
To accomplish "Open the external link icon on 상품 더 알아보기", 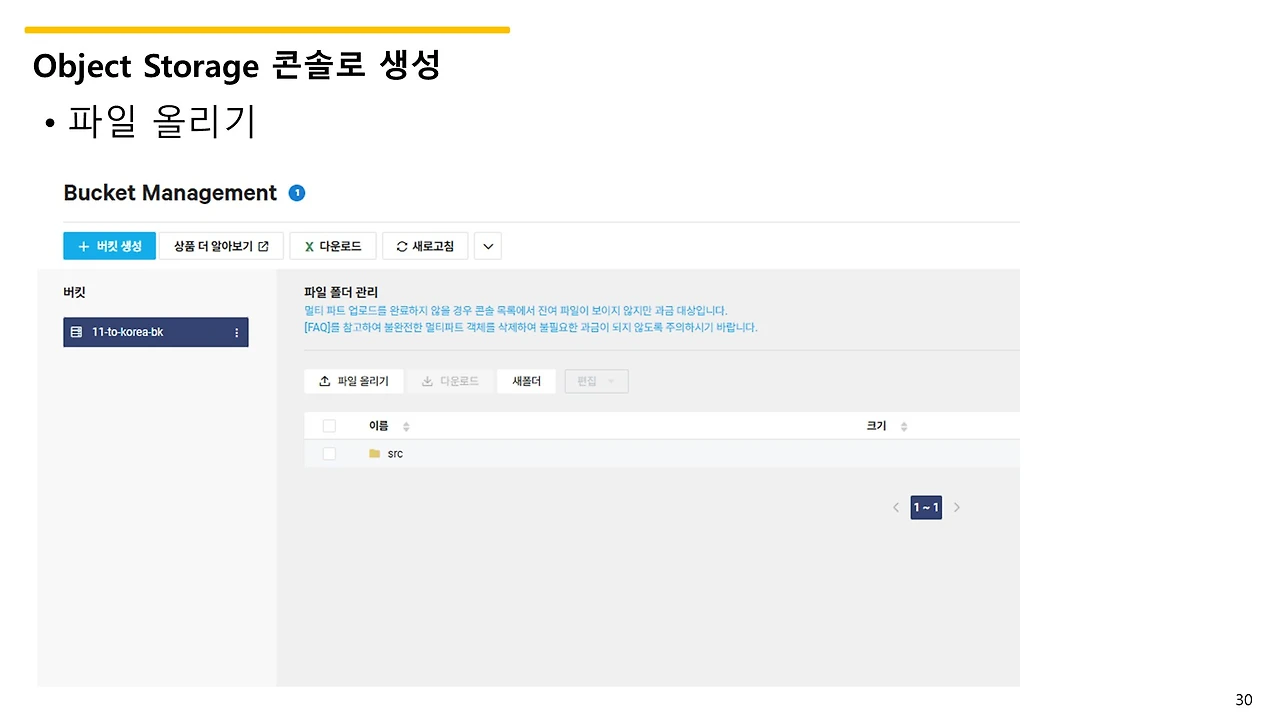I will (x=263, y=245).
